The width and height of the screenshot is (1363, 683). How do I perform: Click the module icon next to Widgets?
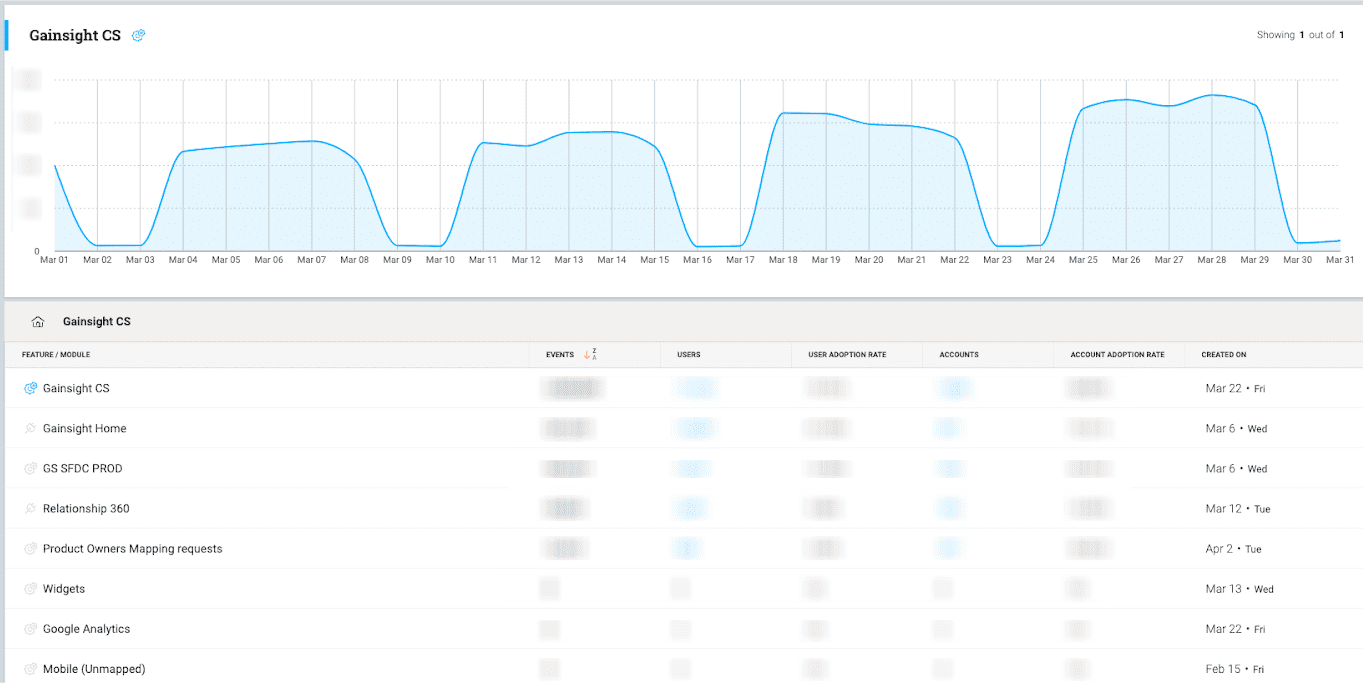click(x=30, y=589)
